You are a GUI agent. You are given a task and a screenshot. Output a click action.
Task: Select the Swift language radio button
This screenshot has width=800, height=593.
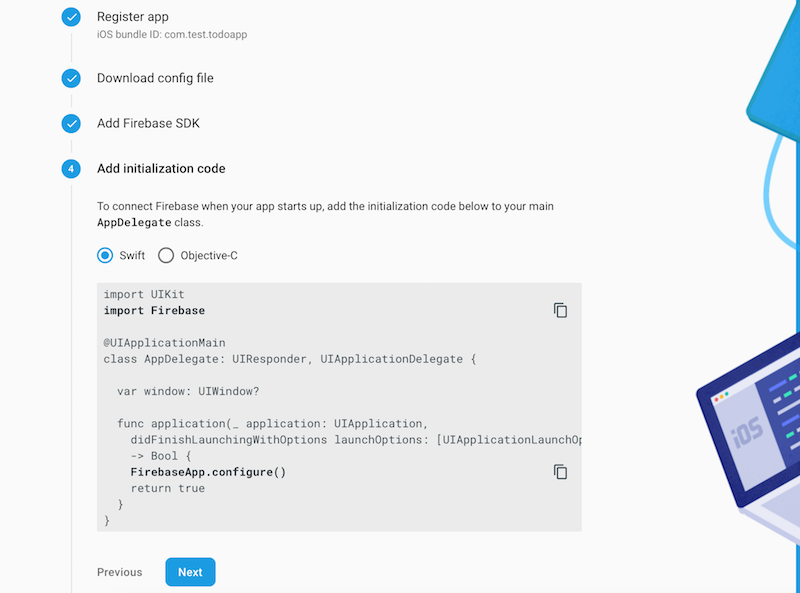pos(104,255)
